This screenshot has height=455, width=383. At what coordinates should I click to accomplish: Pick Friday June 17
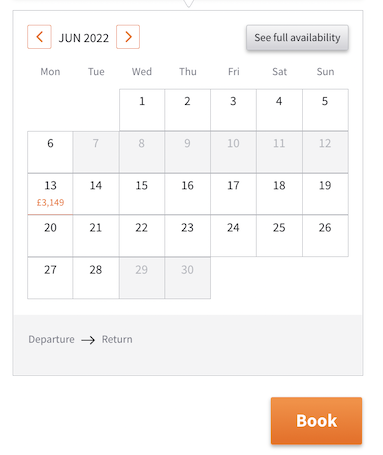tap(233, 194)
